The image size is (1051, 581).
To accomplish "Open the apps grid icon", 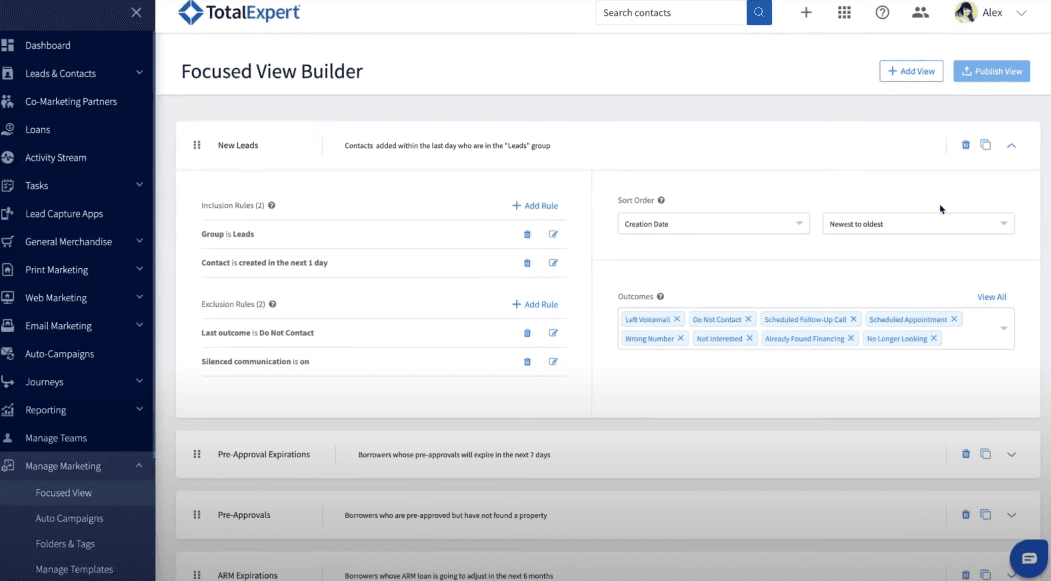I will [844, 13].
